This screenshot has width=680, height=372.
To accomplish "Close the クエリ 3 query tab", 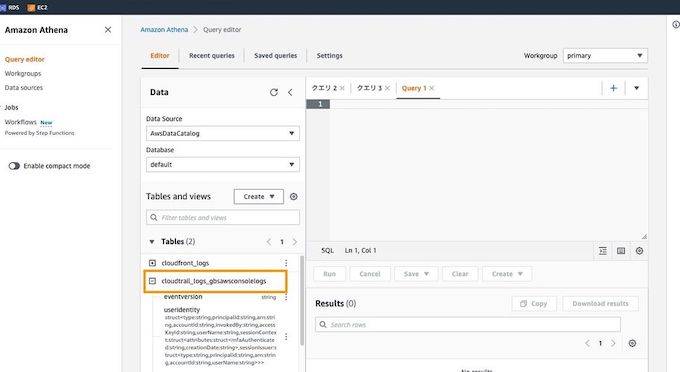I will point(387,88).
